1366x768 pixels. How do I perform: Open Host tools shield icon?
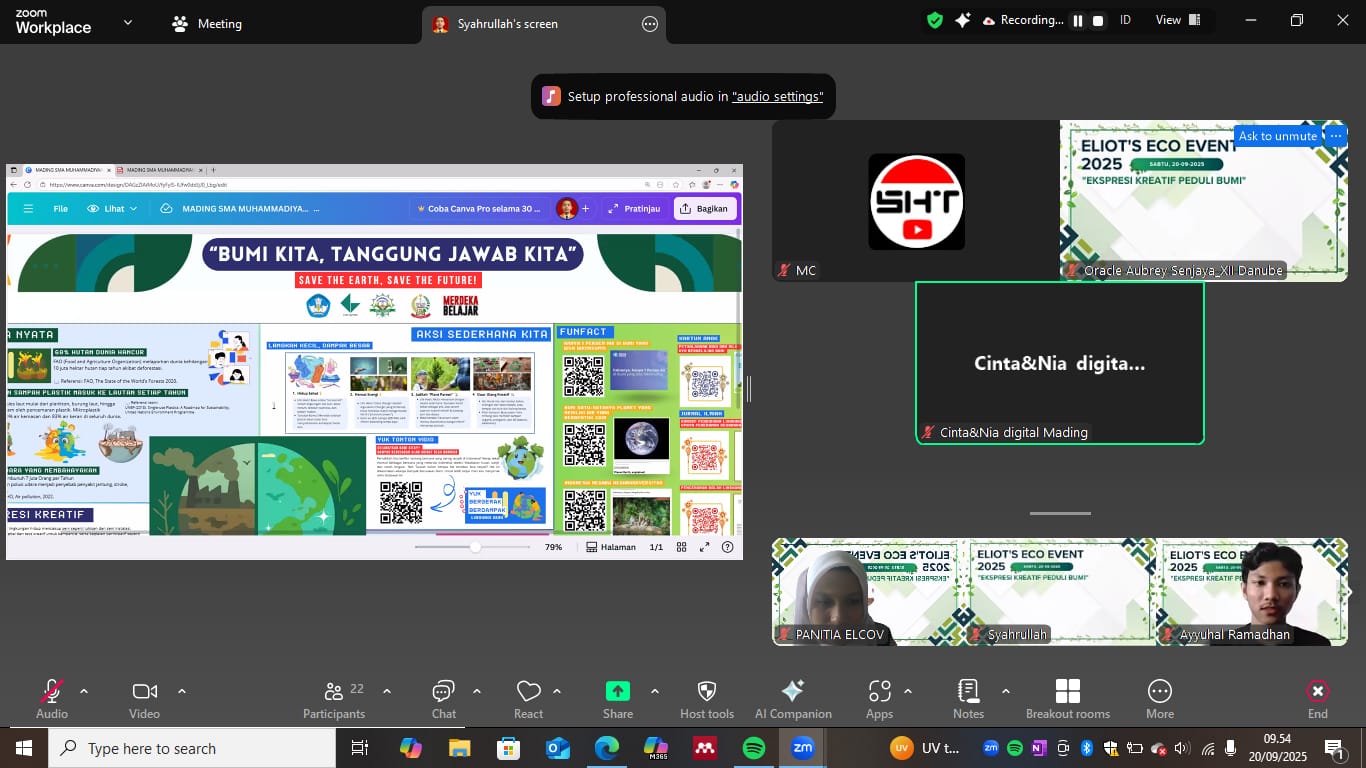click(706, 698)
